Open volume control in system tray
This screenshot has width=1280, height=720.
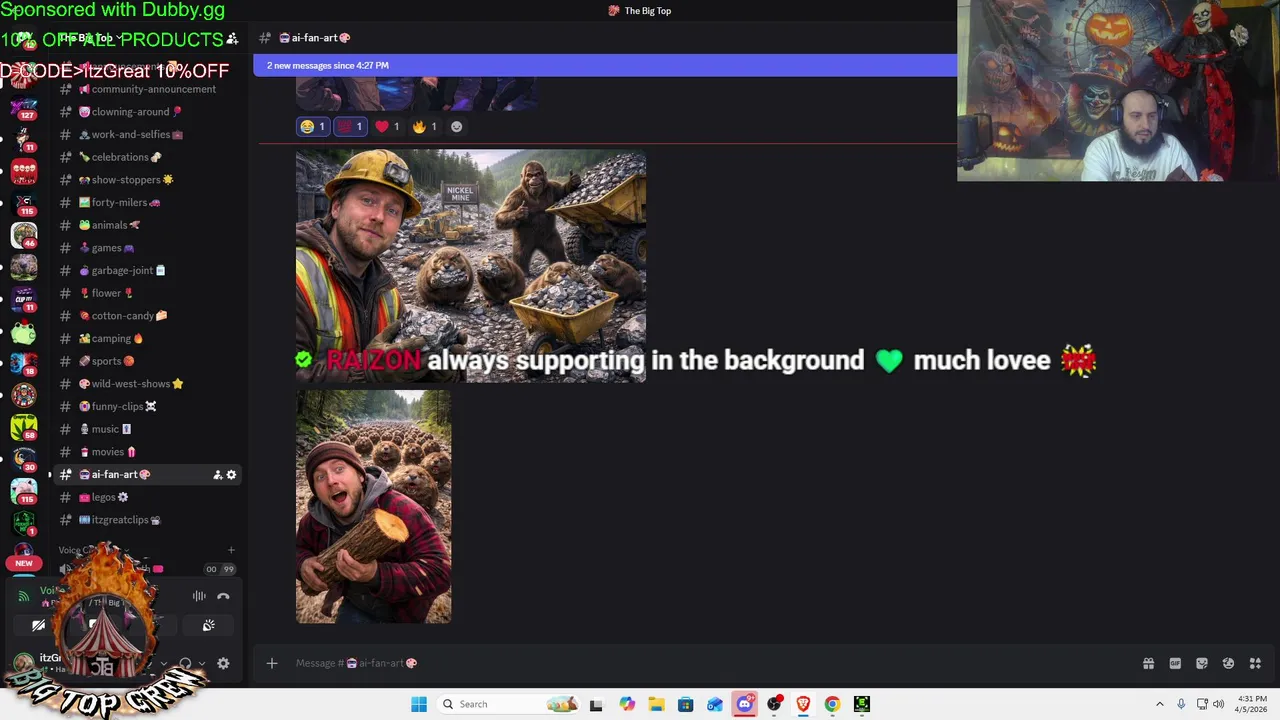(x=1218, y=704)
